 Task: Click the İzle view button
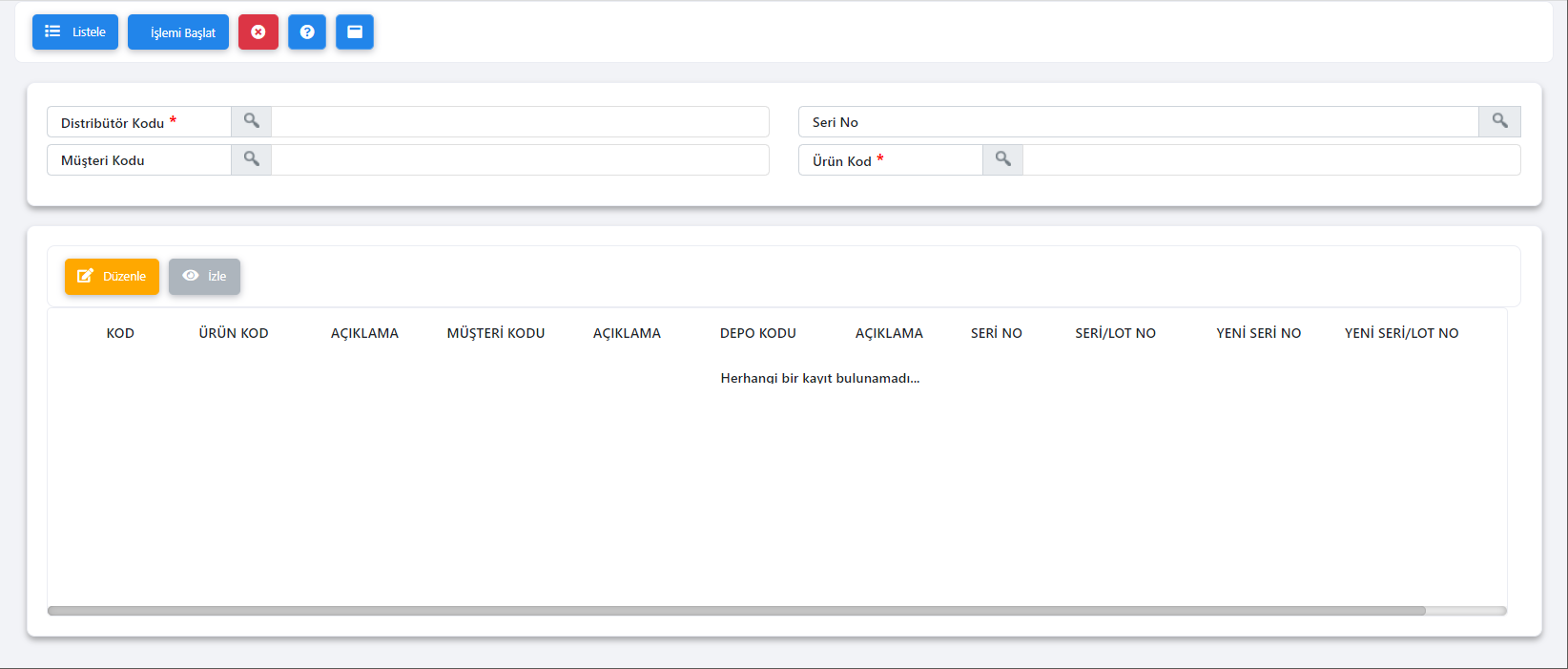[204, 276]
